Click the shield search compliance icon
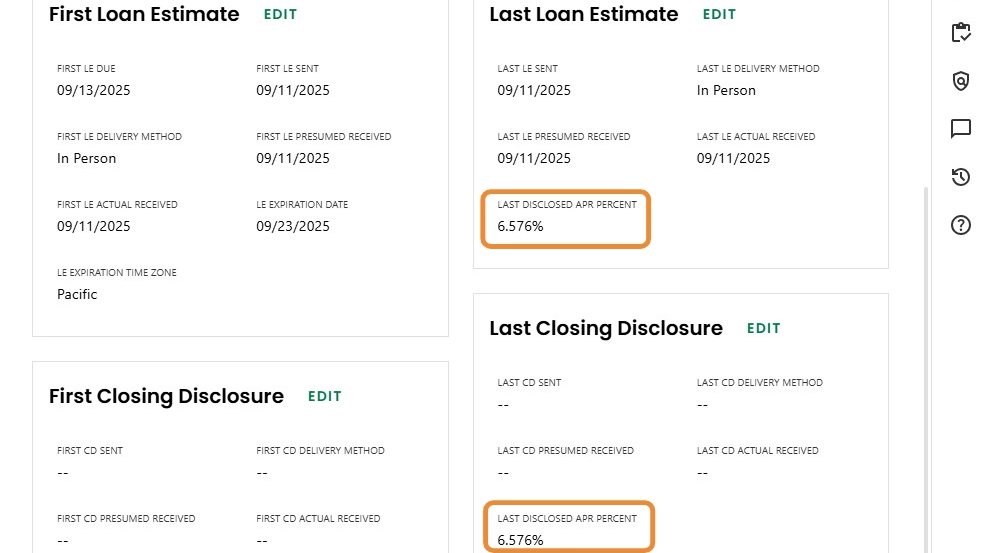The image size is (989, 553). 961,81
